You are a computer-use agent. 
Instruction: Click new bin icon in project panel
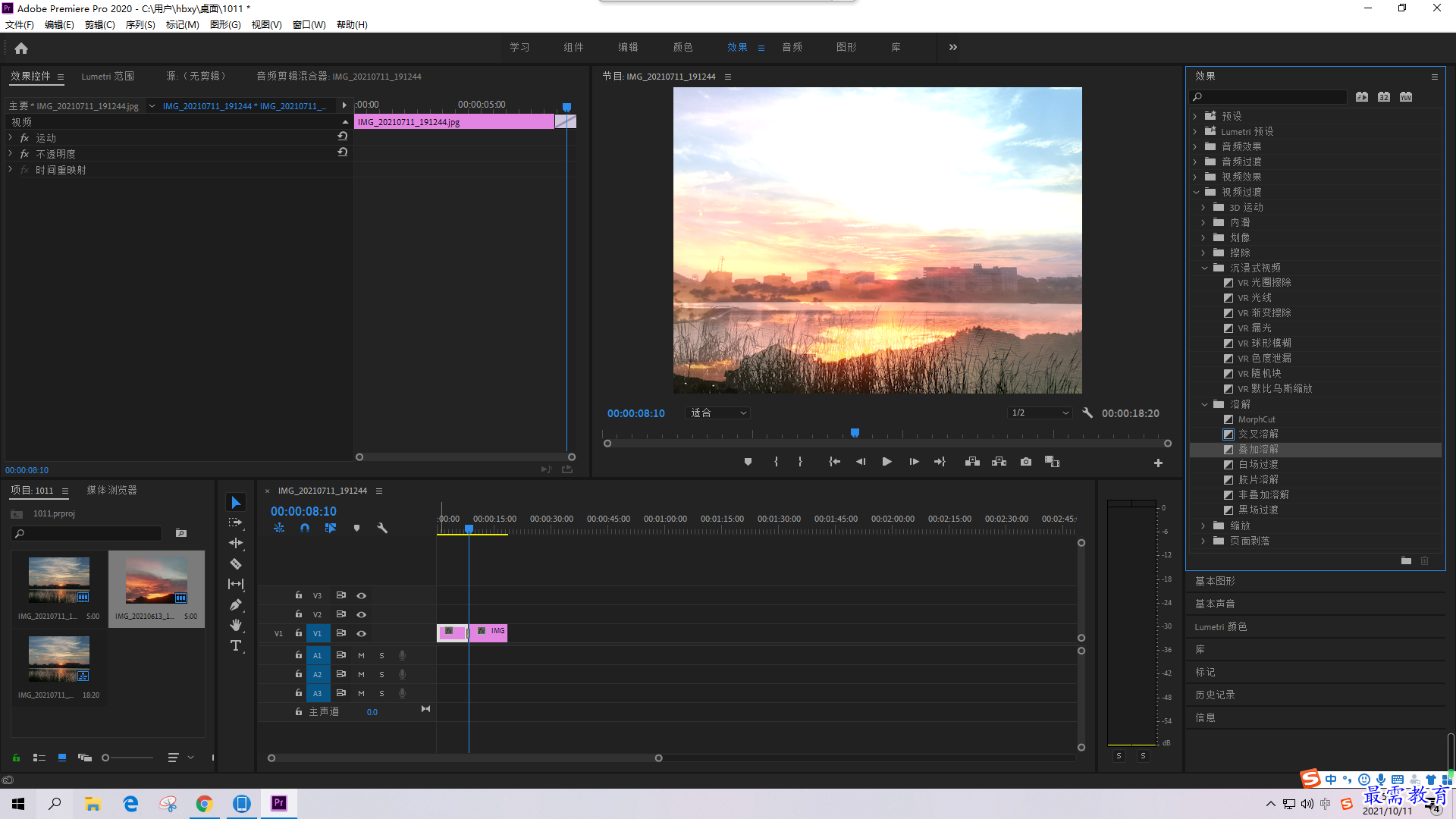(181, 533)
